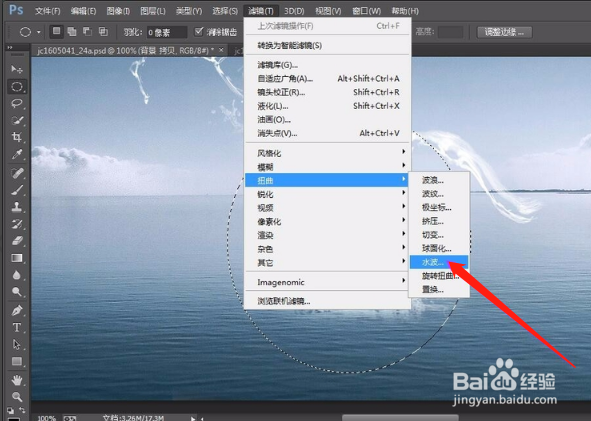Select the Rectangle shape tool
Viewport: 591px width, 421px height.
[x=17, y=361]
